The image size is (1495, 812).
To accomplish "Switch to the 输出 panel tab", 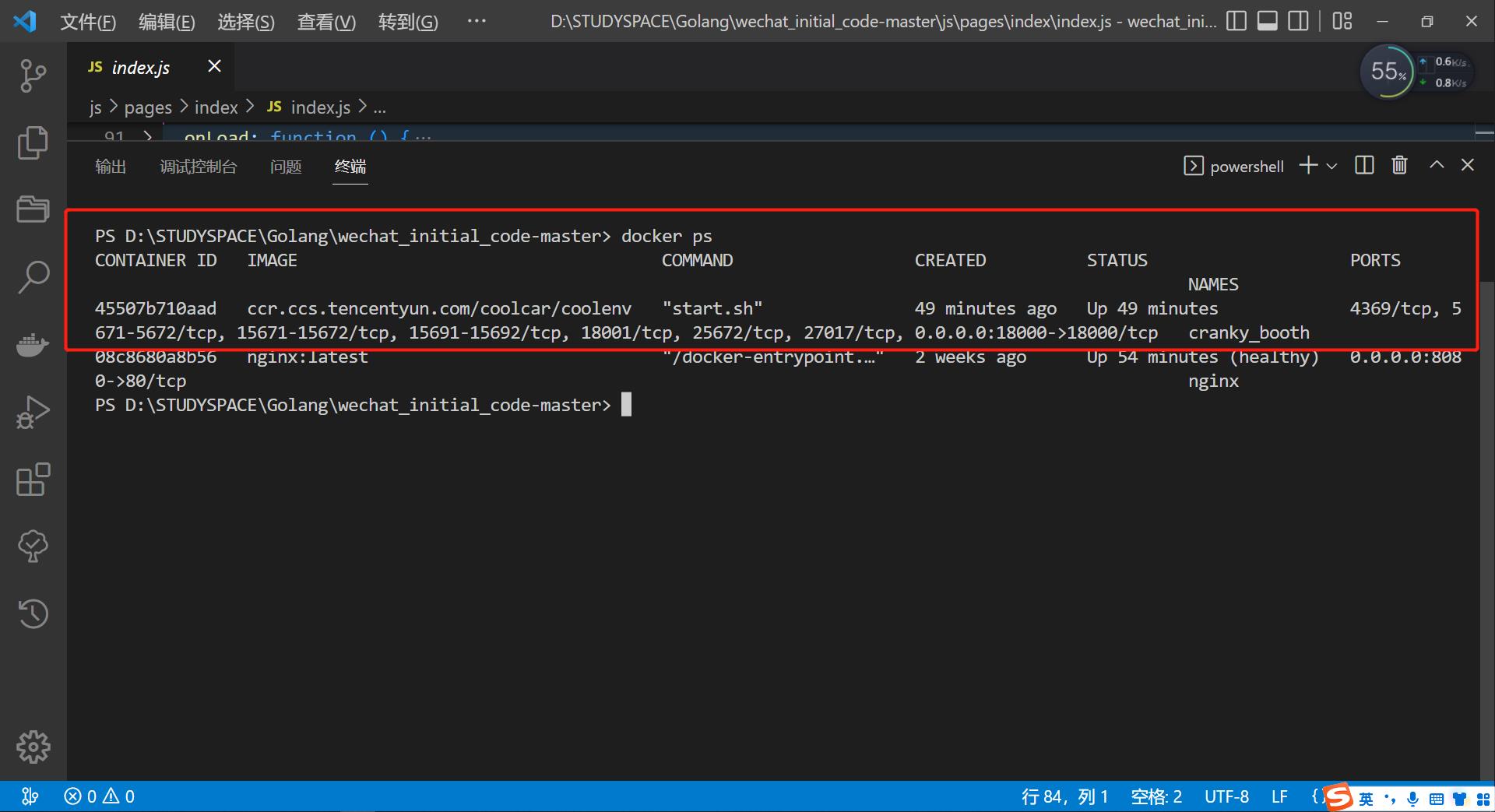I will tap(111, 167).
